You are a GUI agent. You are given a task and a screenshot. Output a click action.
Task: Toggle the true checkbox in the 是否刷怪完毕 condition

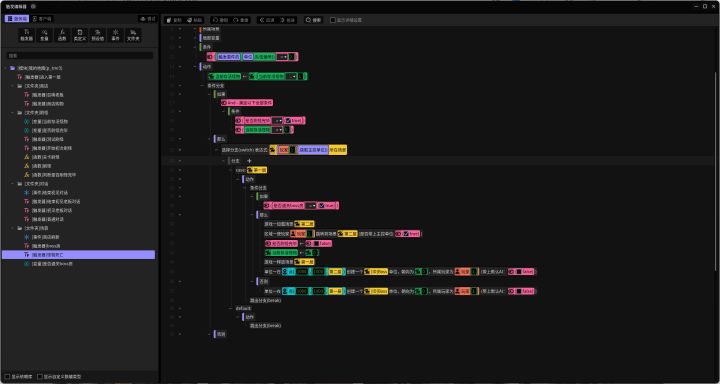click(x=287, y=120)
